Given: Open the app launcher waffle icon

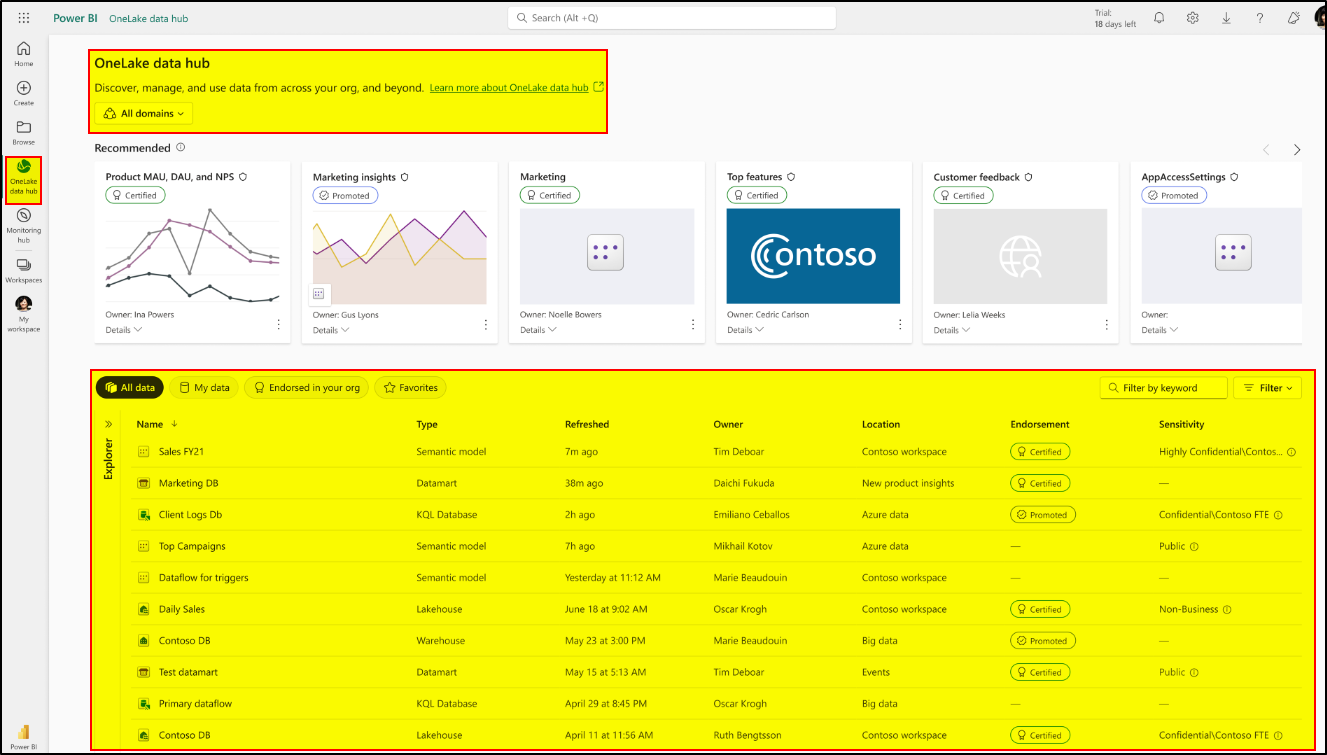Looking at the screenshot, I should tap(24, 18).
